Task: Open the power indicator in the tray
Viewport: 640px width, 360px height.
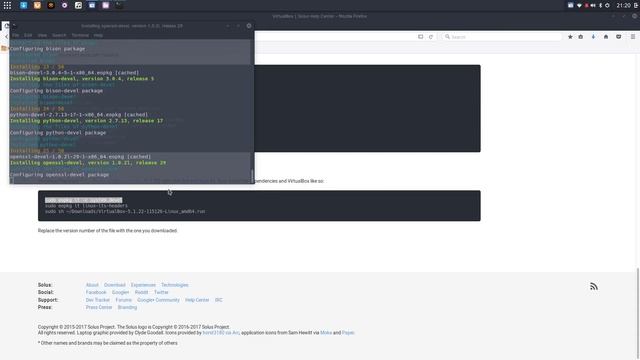Action: coord(607,5)
